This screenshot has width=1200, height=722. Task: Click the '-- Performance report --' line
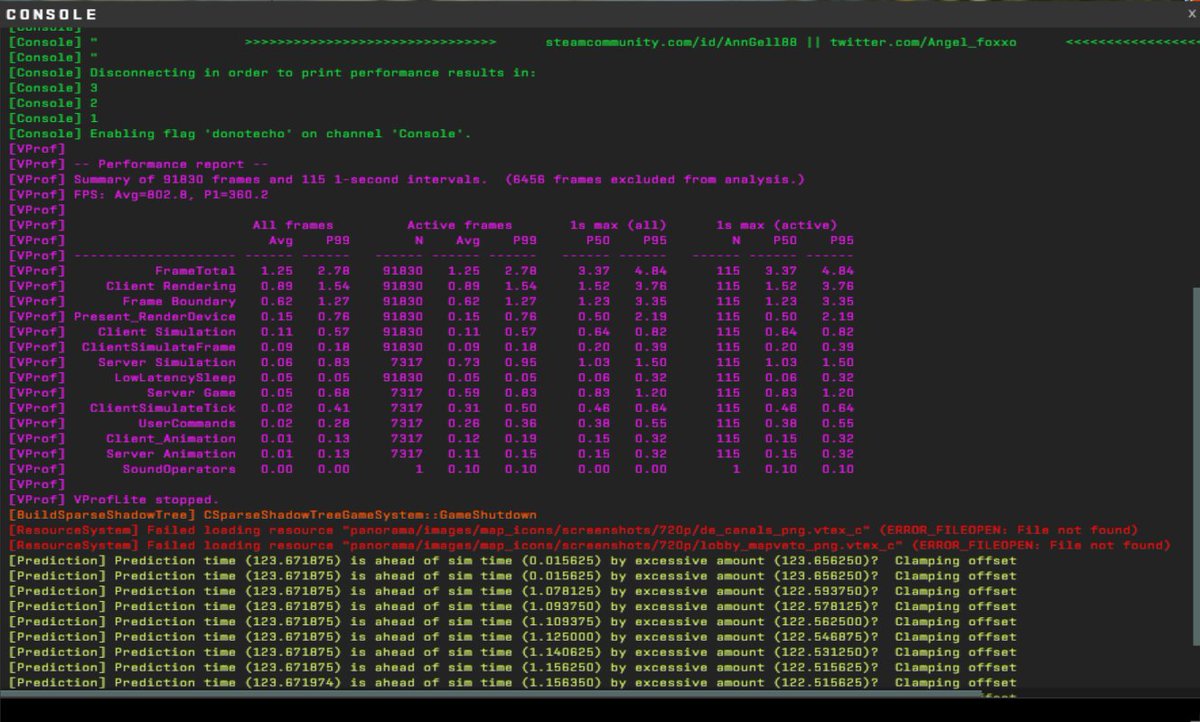coord(138,164)
